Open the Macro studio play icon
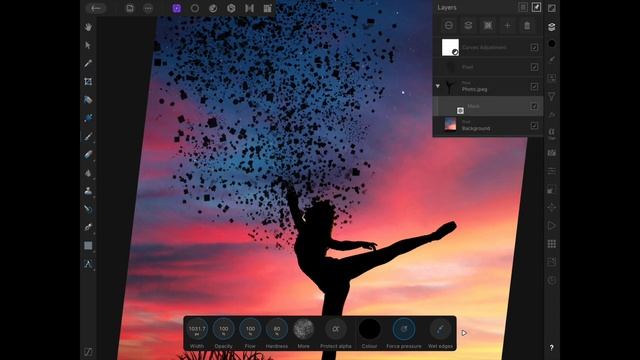Screen dimensions: 640x360 pos(551,226)
